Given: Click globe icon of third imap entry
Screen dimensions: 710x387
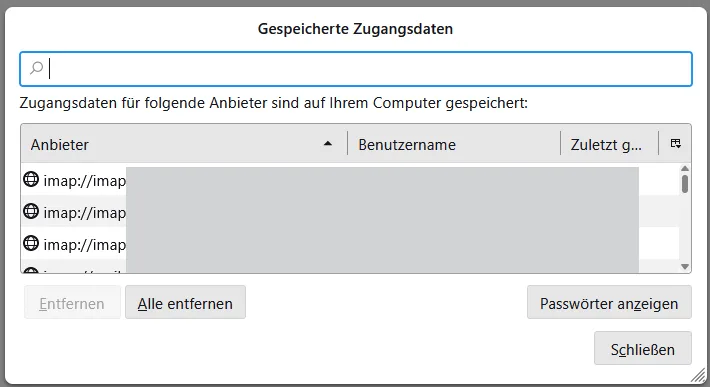Looking at the screenshot, I should [x=31, y=243].
